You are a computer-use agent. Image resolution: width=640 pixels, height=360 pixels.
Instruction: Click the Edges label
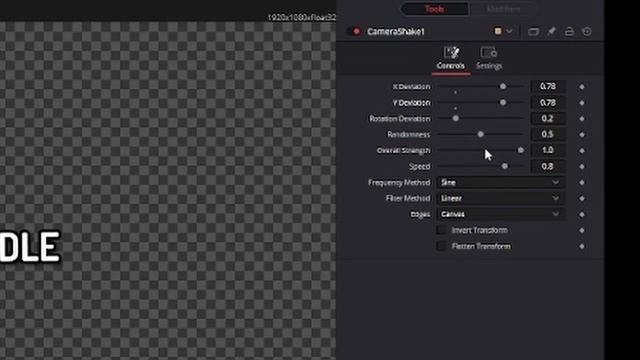click(420, 214)
